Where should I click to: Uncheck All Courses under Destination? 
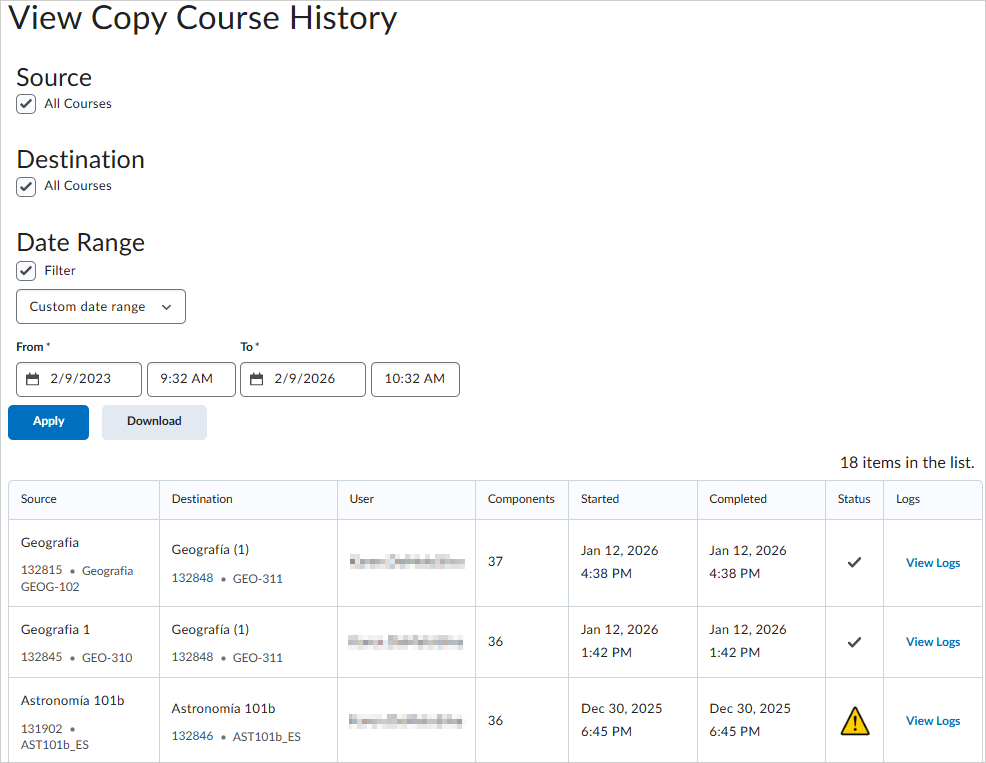pyautogui.click(x=25, y=186)
